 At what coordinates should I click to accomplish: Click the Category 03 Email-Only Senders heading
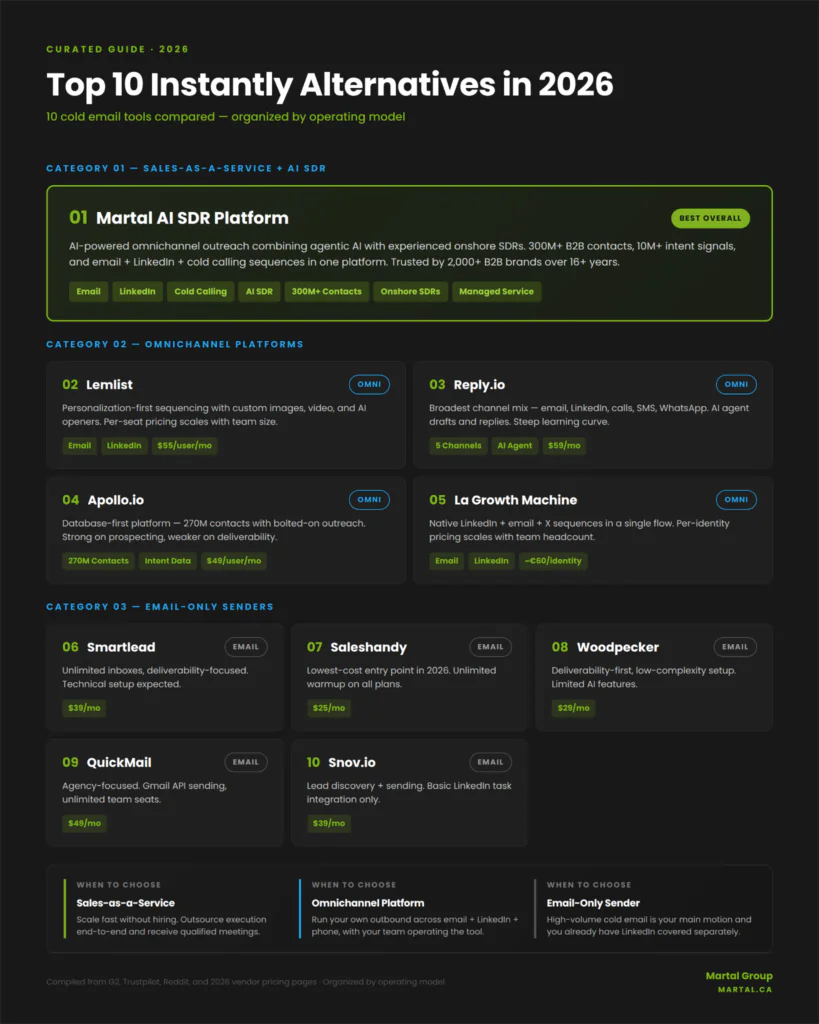pyautogui.click(x=160, y=607)
